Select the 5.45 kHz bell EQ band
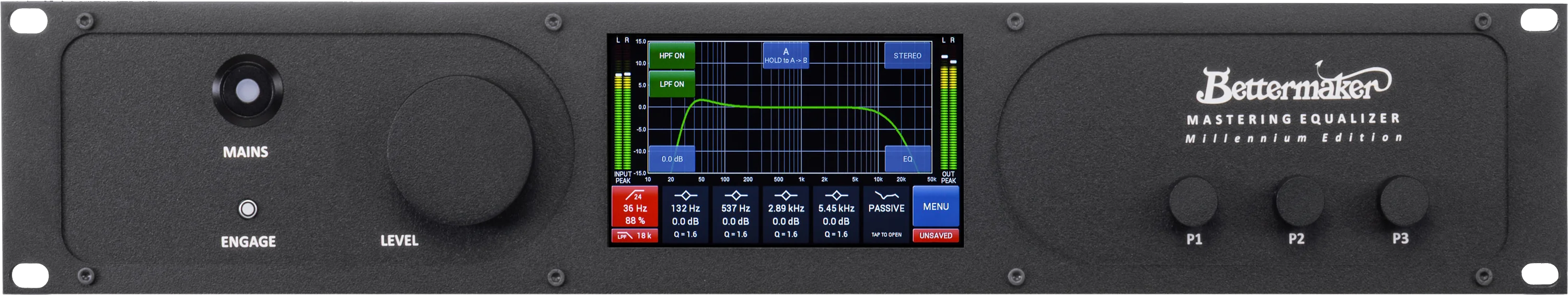 (x=836, y=214)
